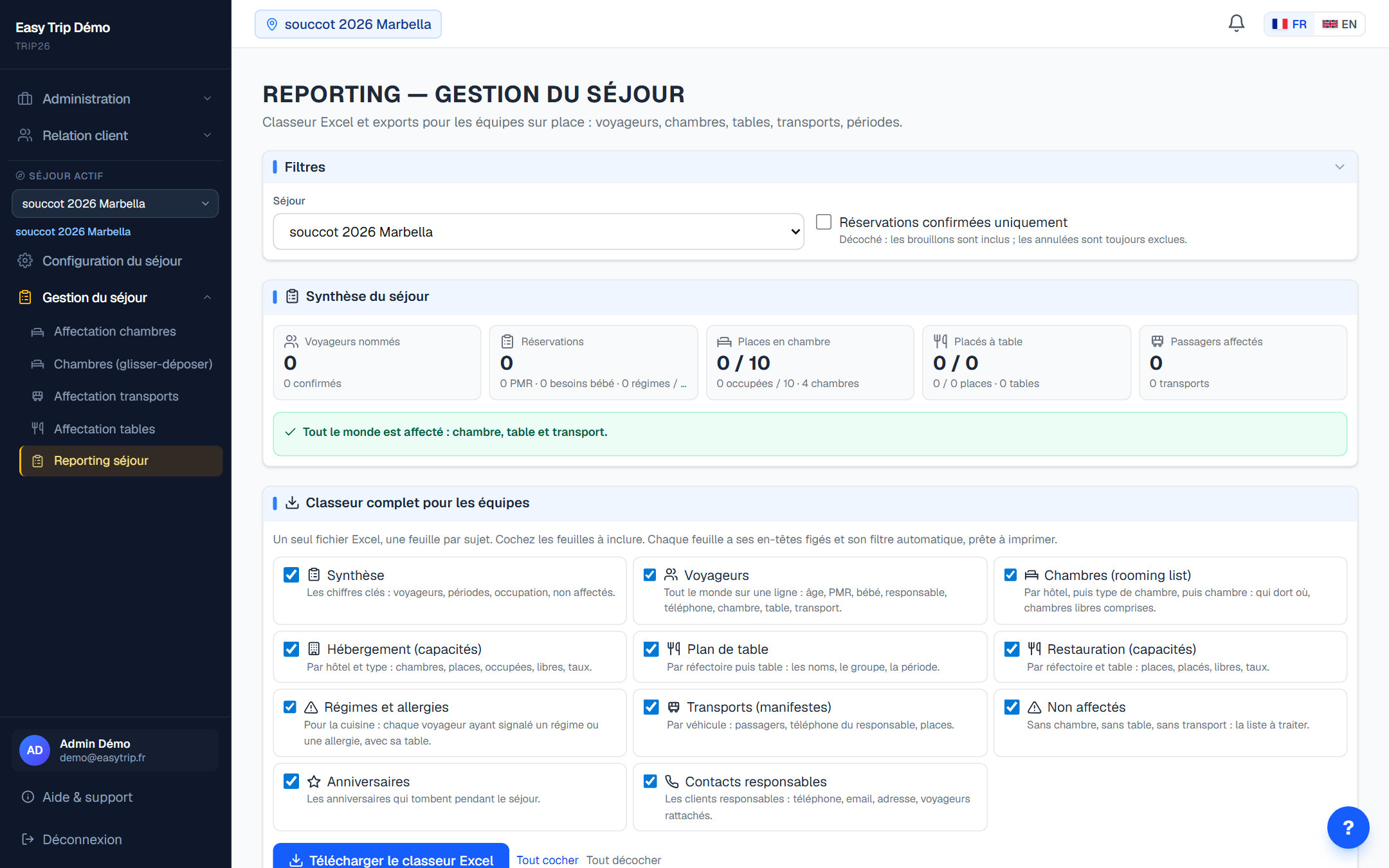Click the Affectation chambres bed icon
The image size is (1389, 868).
pyautogui.click(x=38, y=332)
